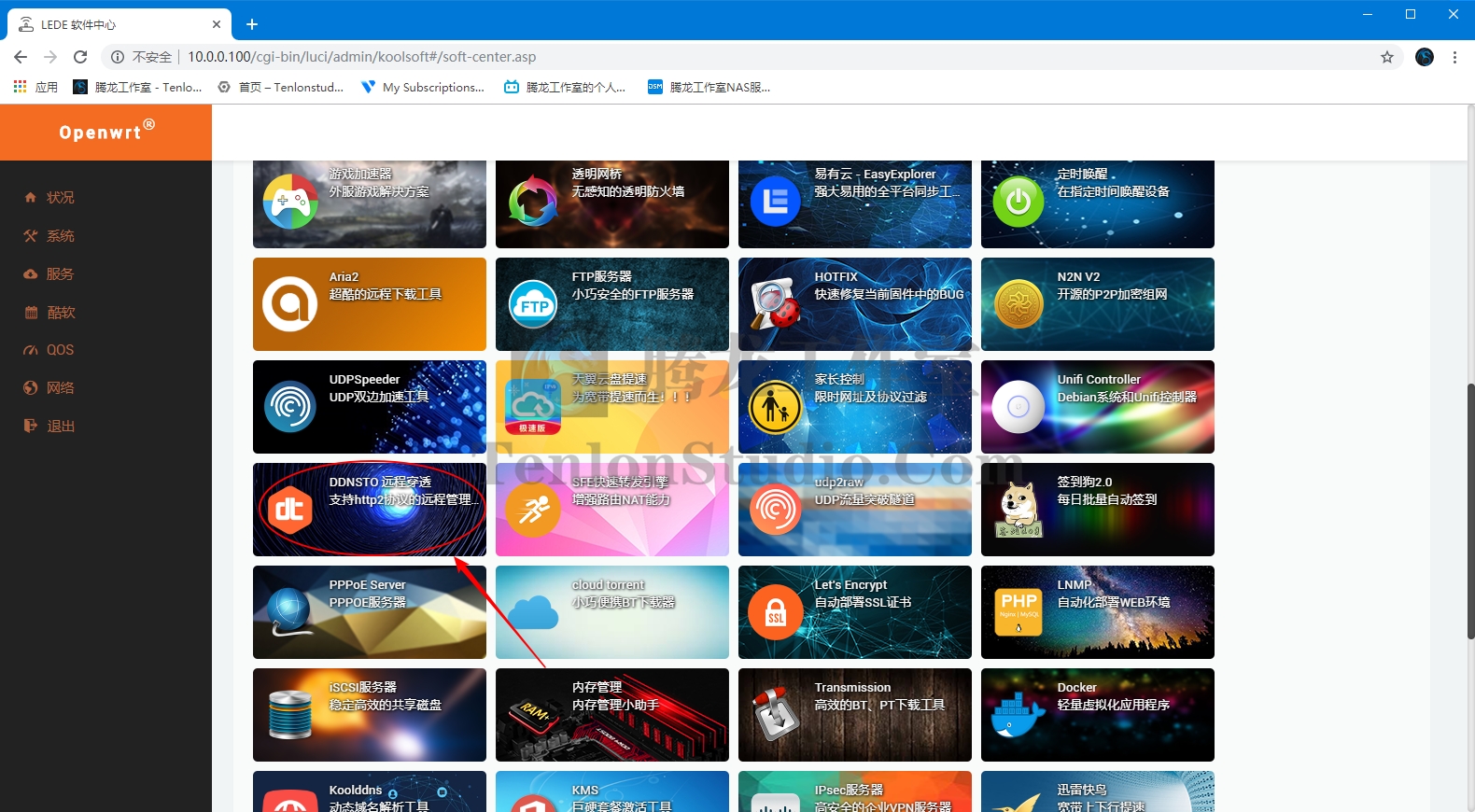Open the My Subscriptions bookmark
Screen dimensions: 1475x812
point(423,87)
